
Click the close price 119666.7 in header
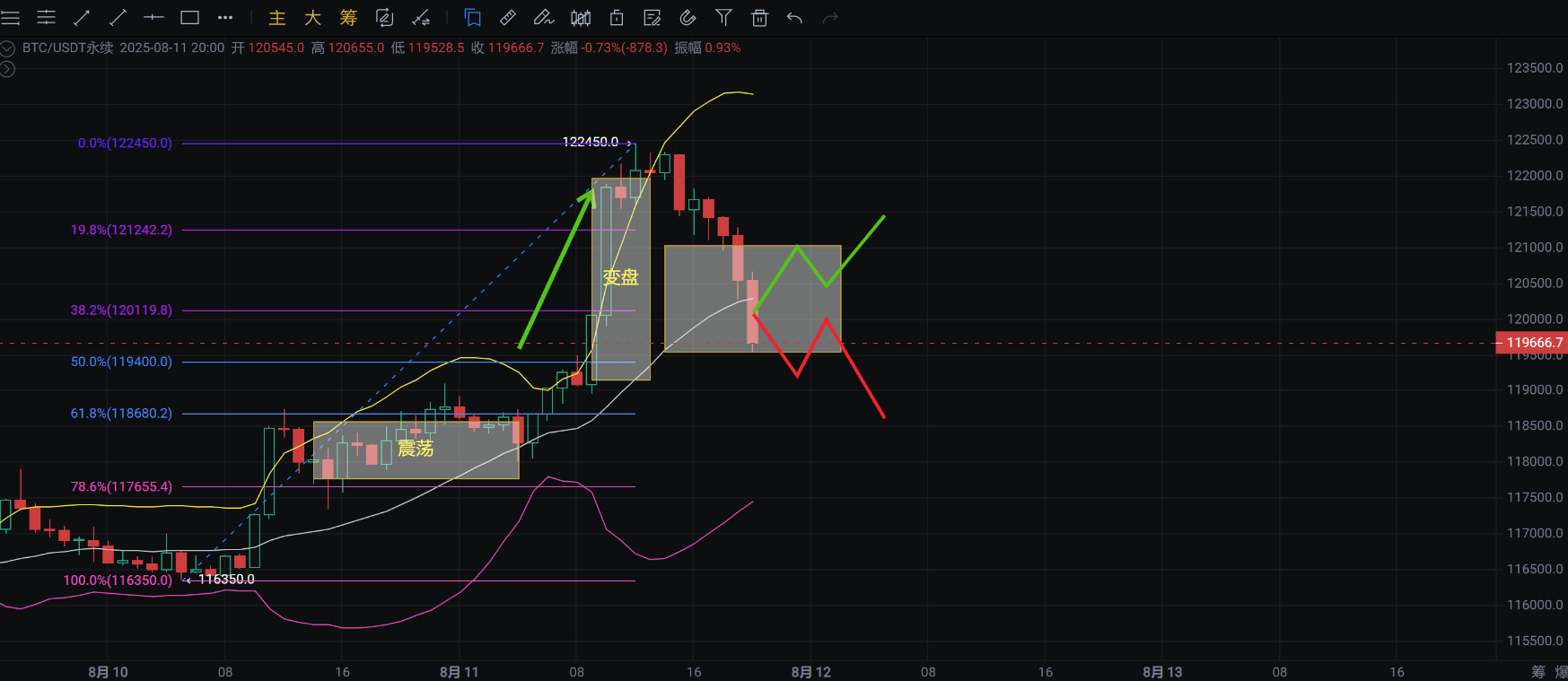point(516,48)
